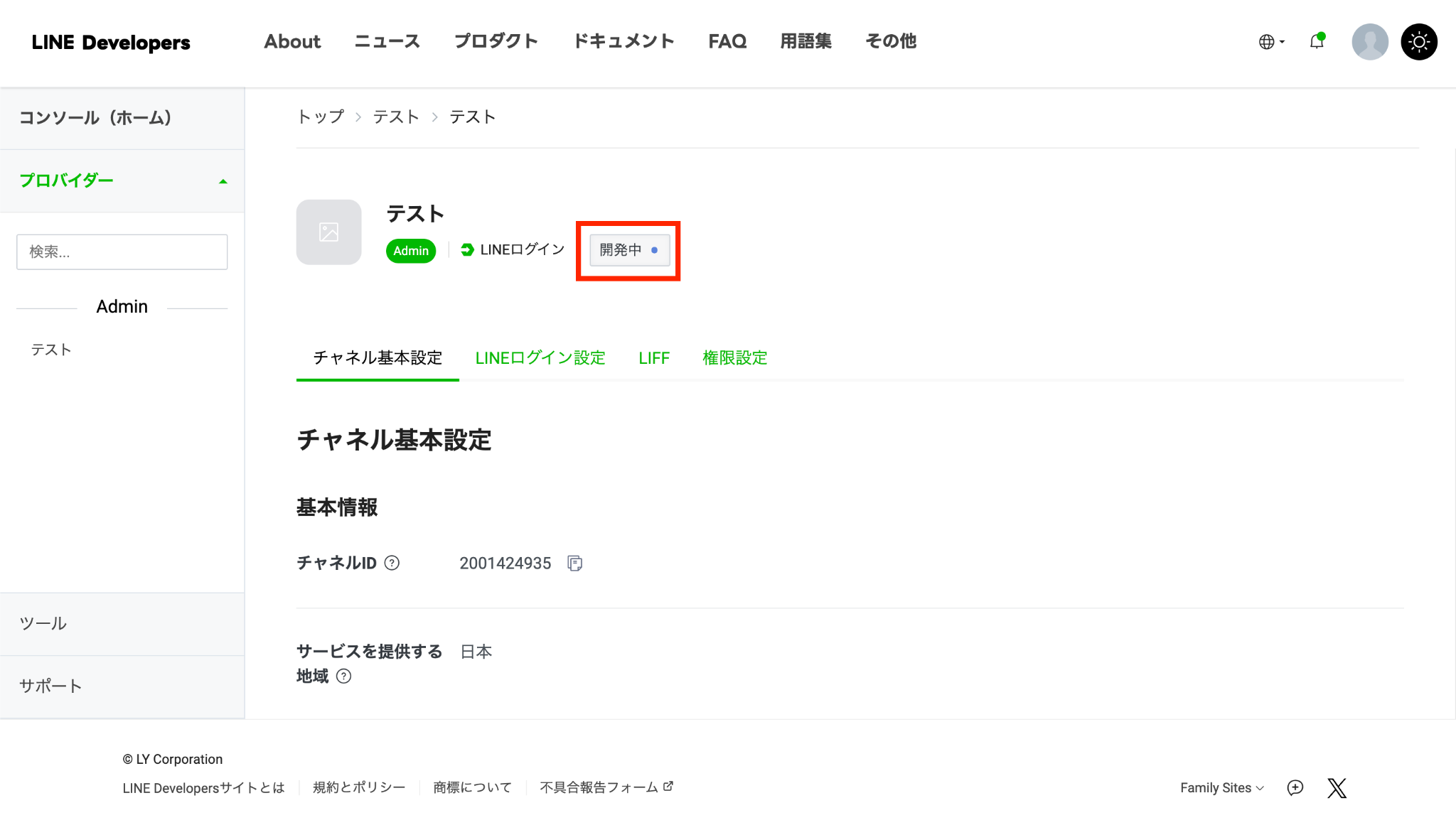Switch to the 権限設定 tab
The image size is (1456, 825).
[x=734, y=358]
